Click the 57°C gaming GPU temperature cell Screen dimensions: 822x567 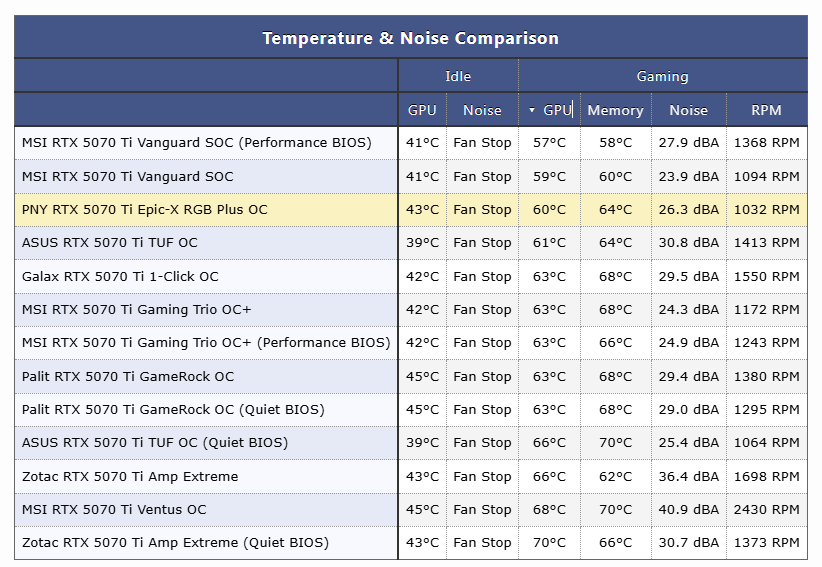[x=549, y=143]
